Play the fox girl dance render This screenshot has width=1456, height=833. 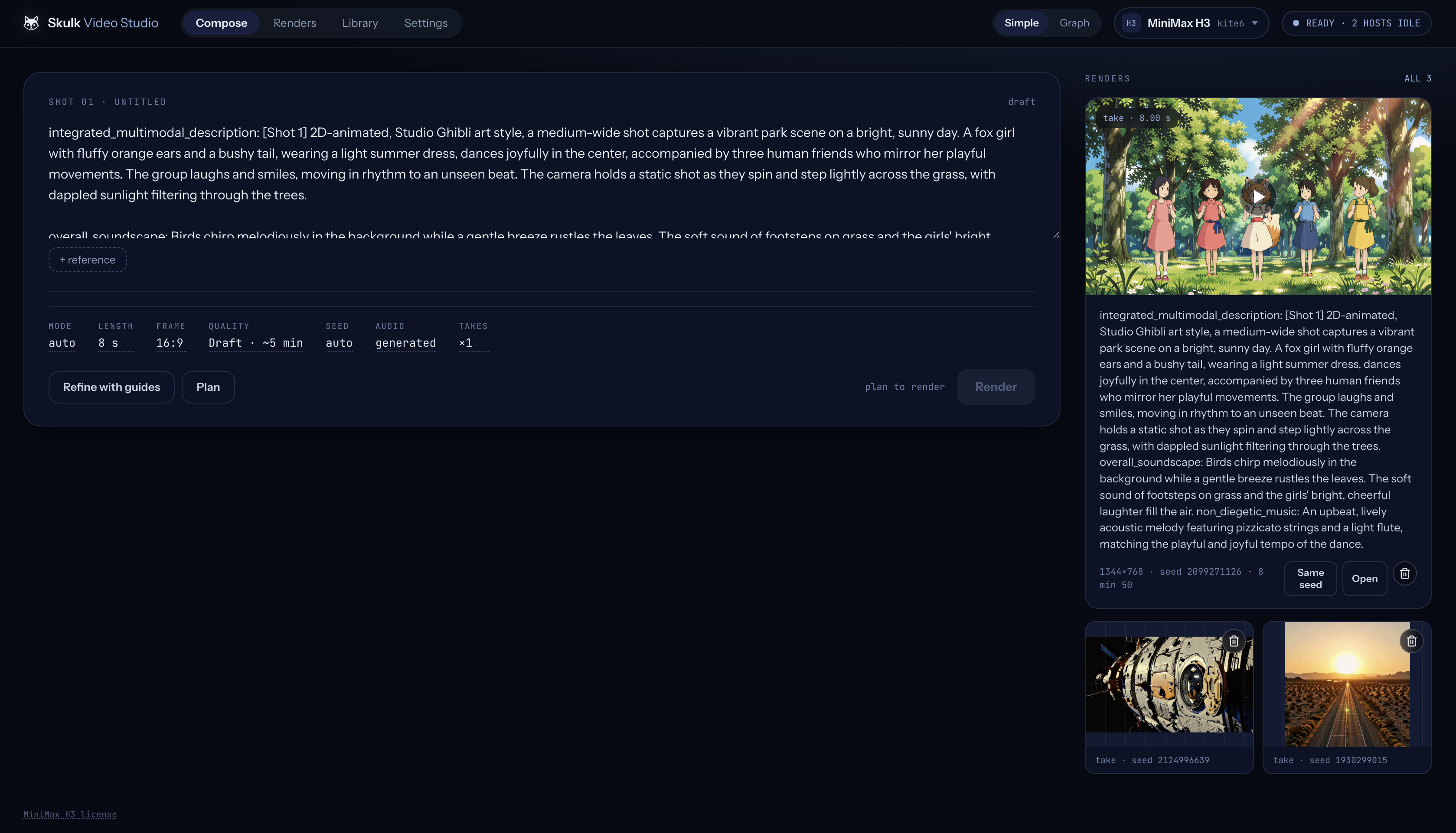(1257, 197)
